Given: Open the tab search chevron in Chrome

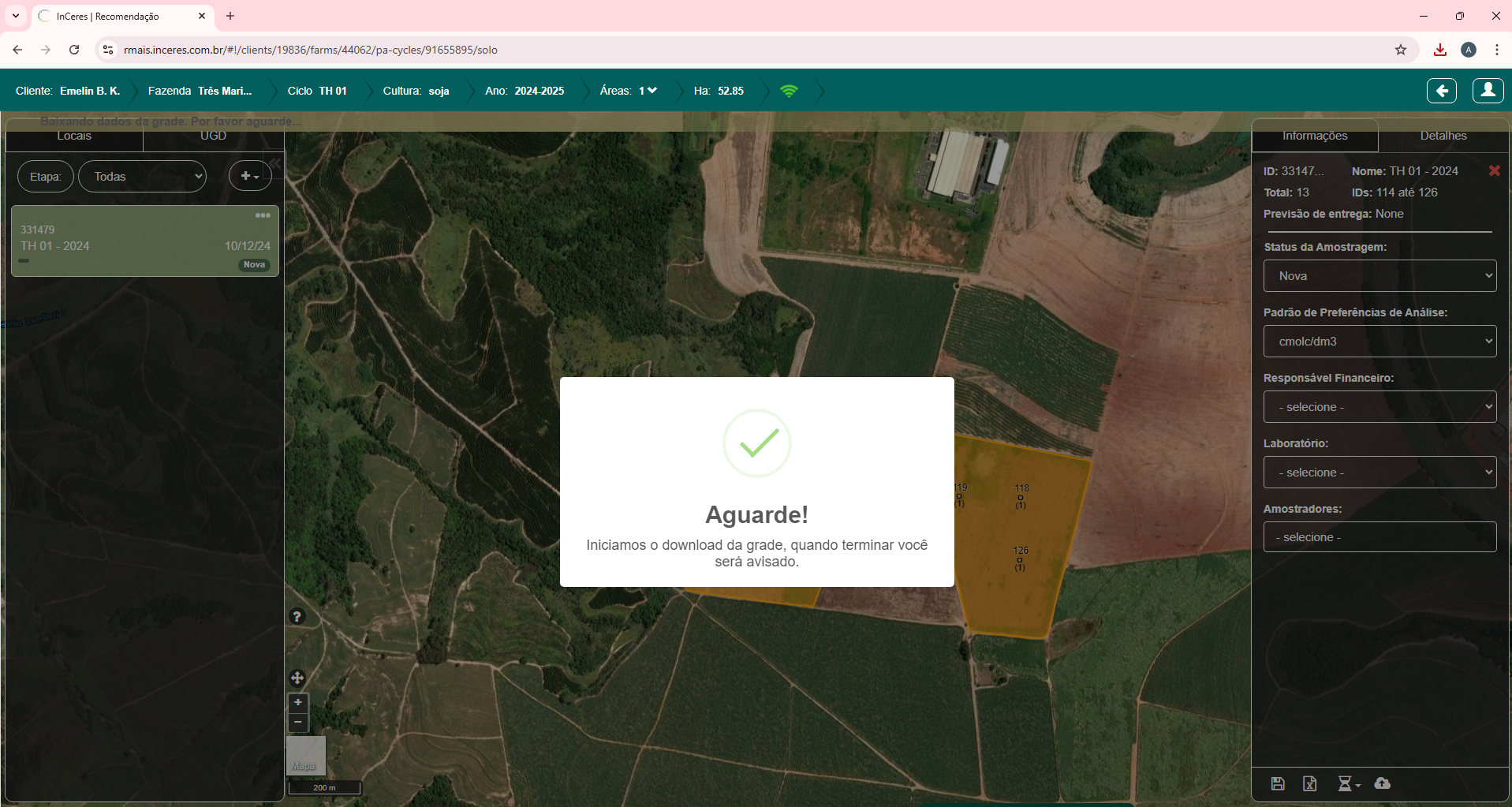Looking at the screenshot, I should [16, 16].
